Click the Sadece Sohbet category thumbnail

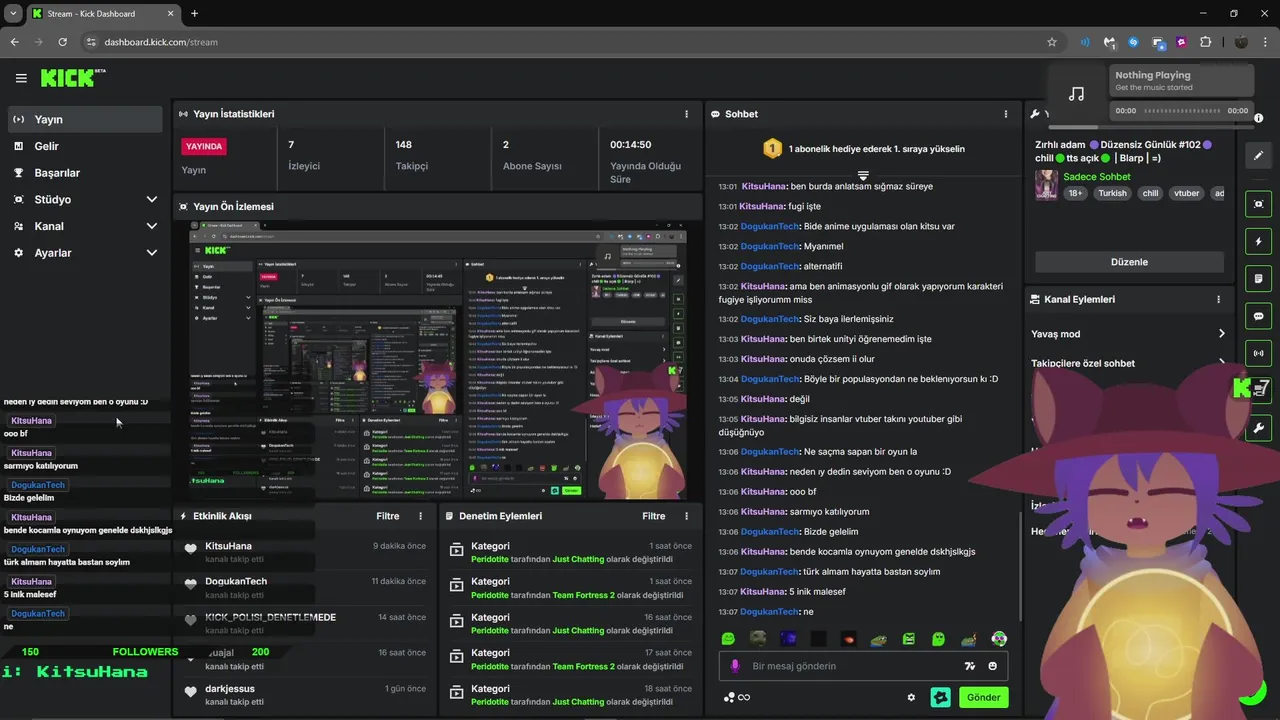pos(1046,185)
